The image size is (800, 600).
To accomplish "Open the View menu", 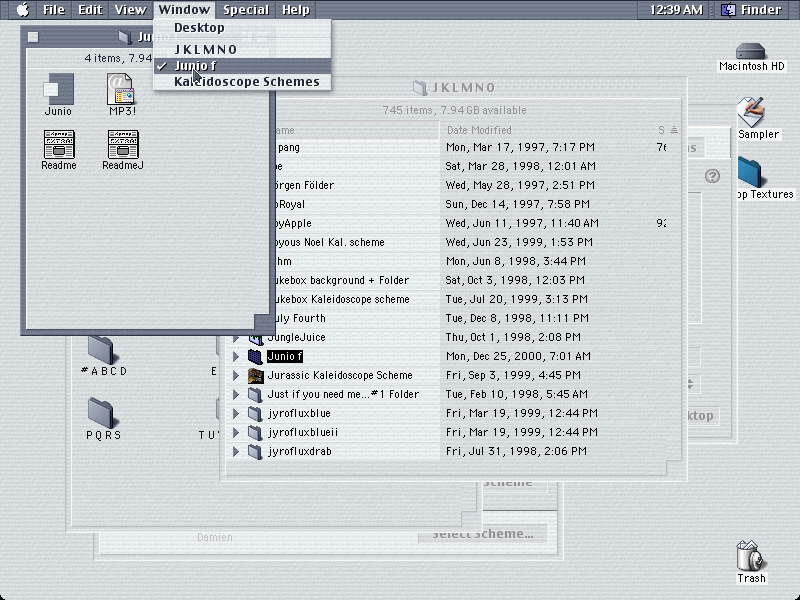I will [x=130, y=10].
